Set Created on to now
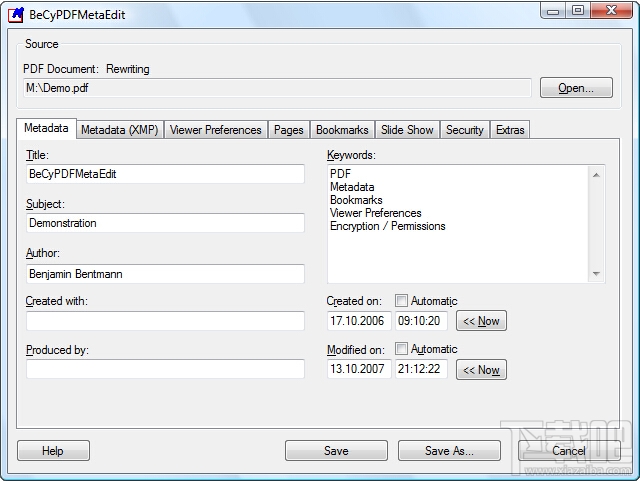The height and width of the screenshot is (481, 640). point(481,321)
